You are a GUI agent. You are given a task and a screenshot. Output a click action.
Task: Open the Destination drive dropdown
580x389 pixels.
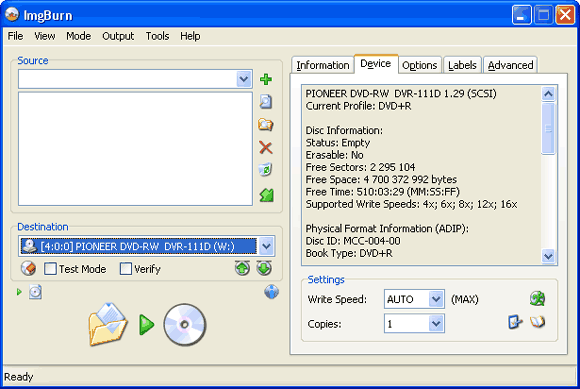pyautogui.click(x=266, y=246)
